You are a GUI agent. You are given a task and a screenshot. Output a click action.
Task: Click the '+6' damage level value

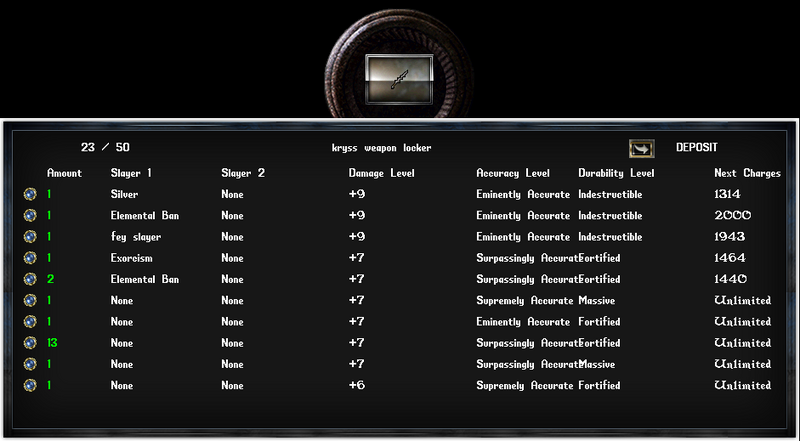[x=357, y=385]
